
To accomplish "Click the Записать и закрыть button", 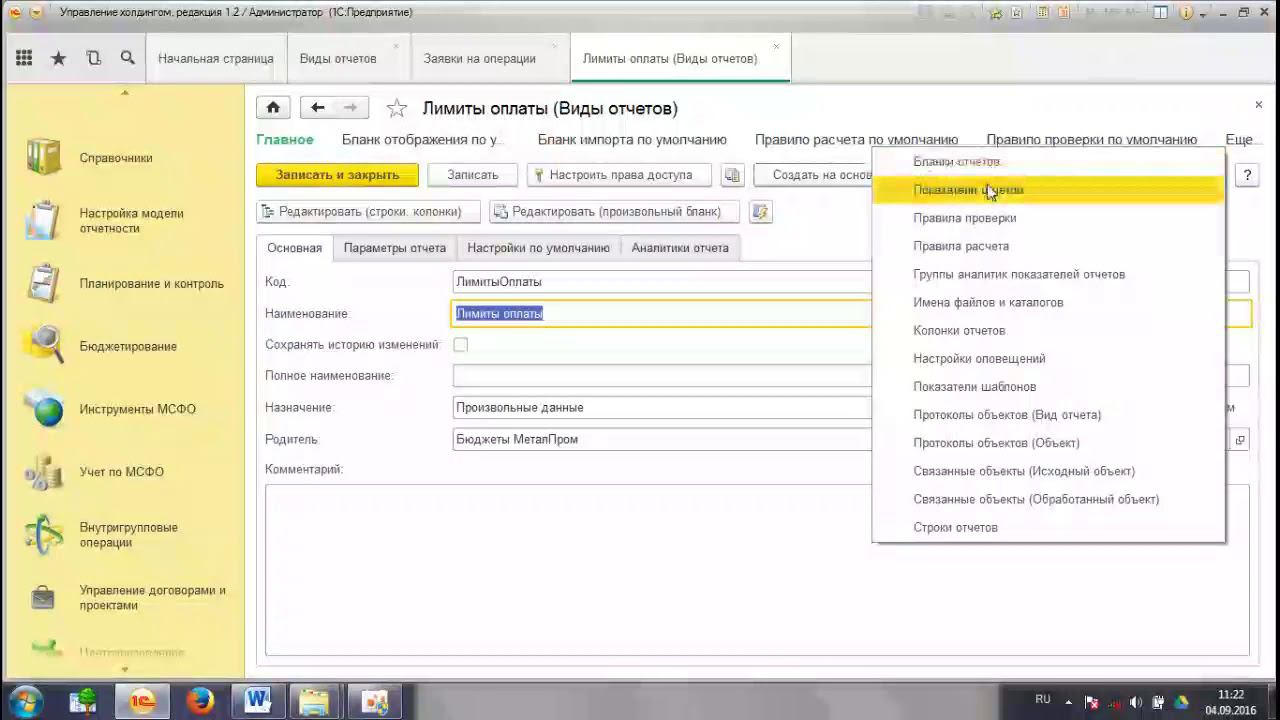I will pyautogui.click(x=337, y=175).
